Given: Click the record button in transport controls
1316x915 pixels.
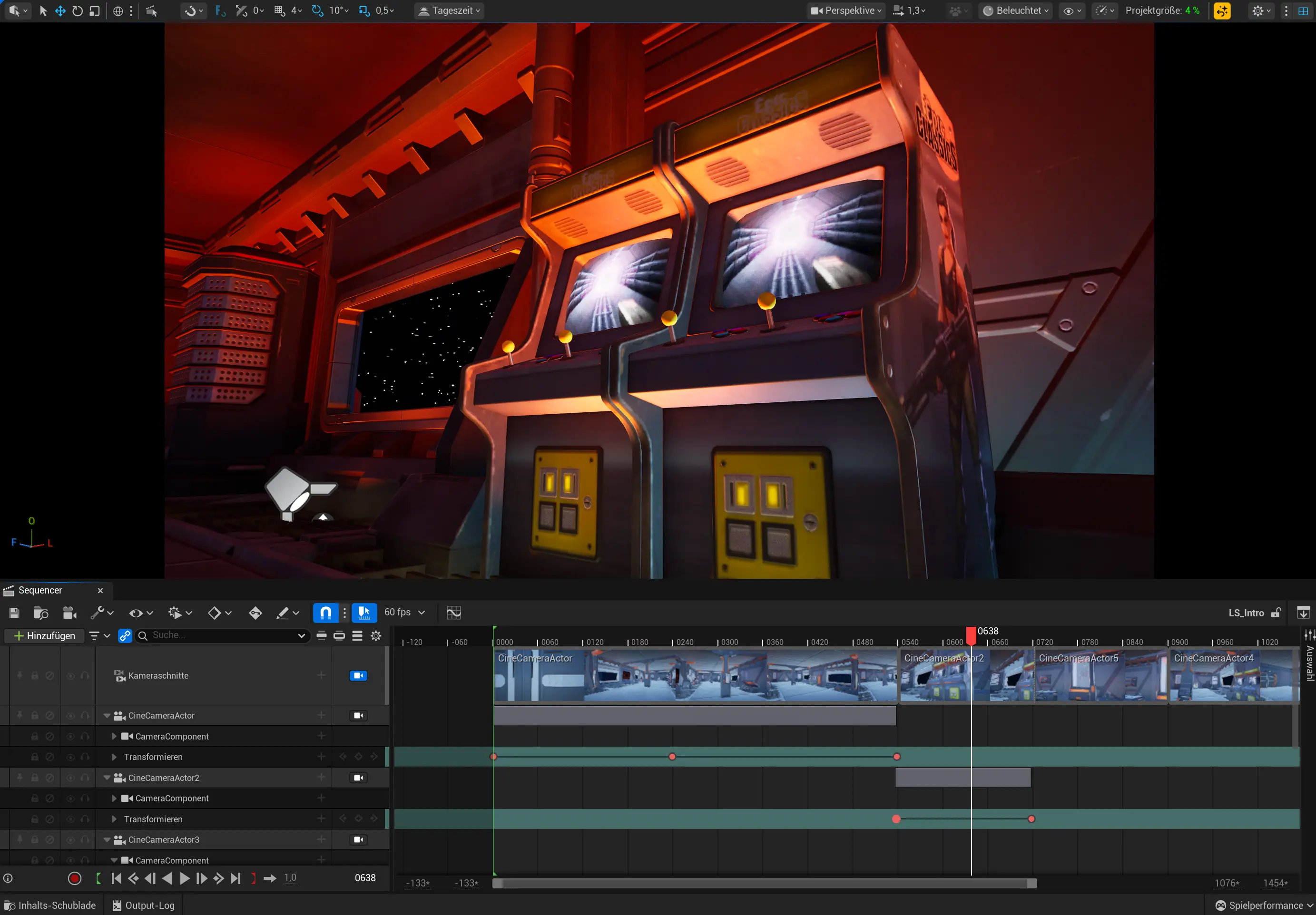Looking at the screenshot, I should pos(75,878).
